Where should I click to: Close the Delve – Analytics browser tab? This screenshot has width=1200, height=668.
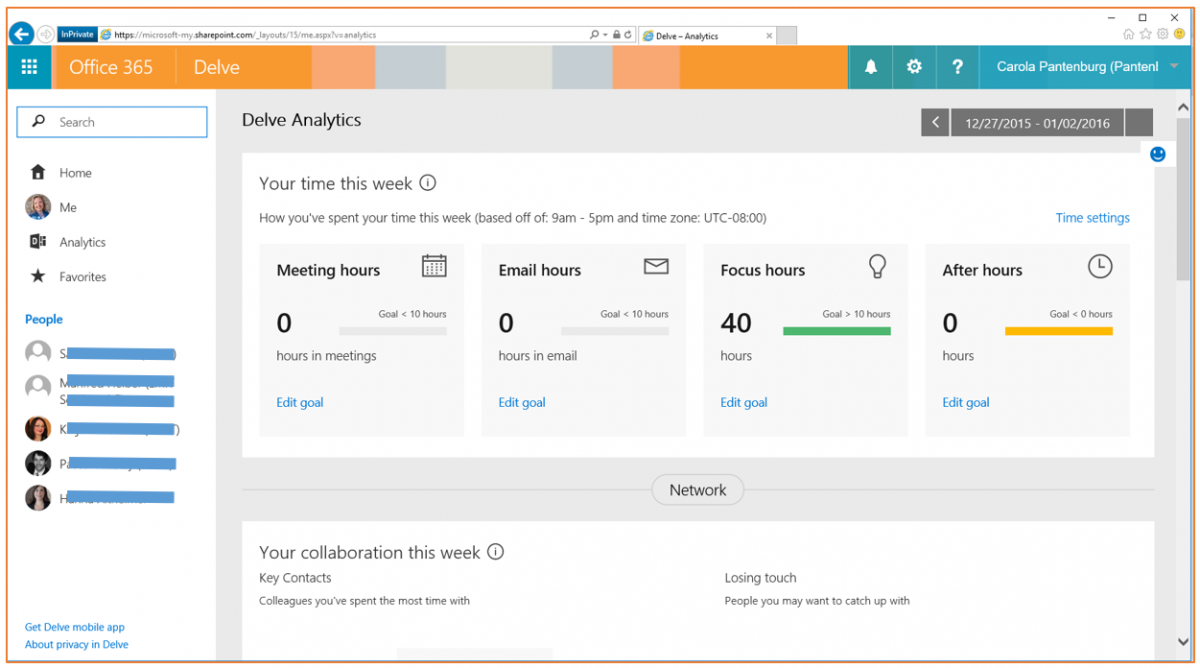(769, 36)
